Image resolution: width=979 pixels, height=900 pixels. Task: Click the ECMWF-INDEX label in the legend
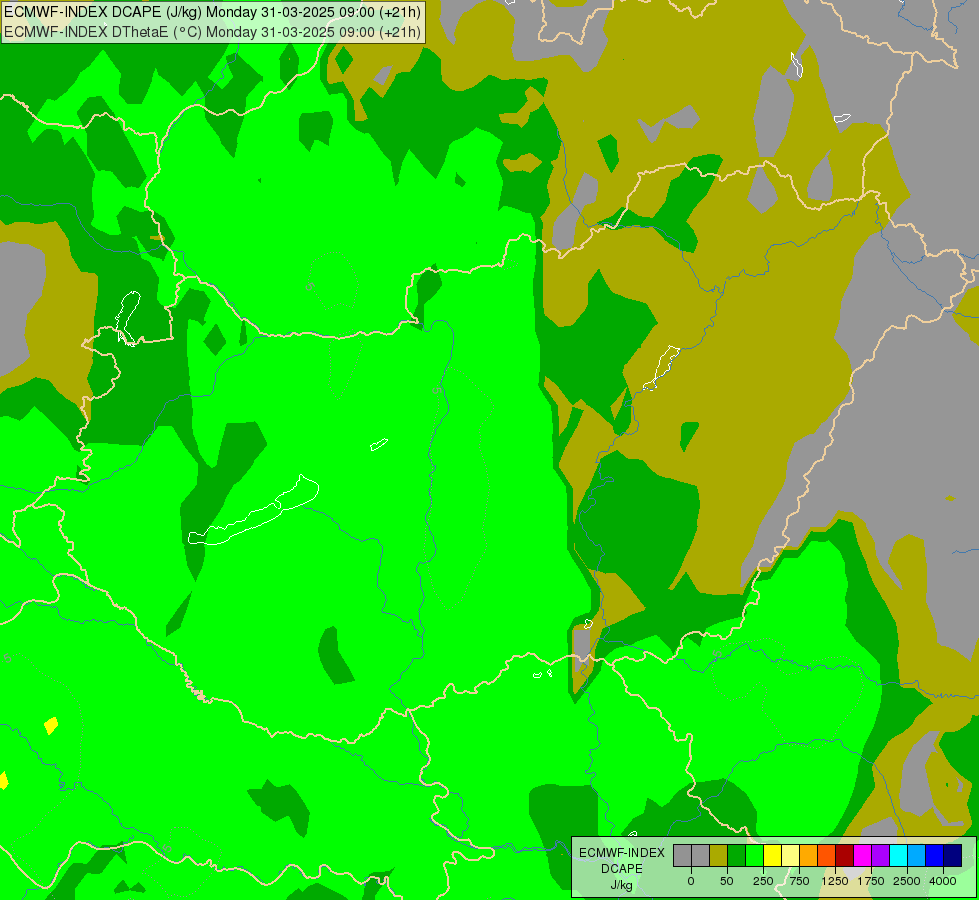click(622, 853)
